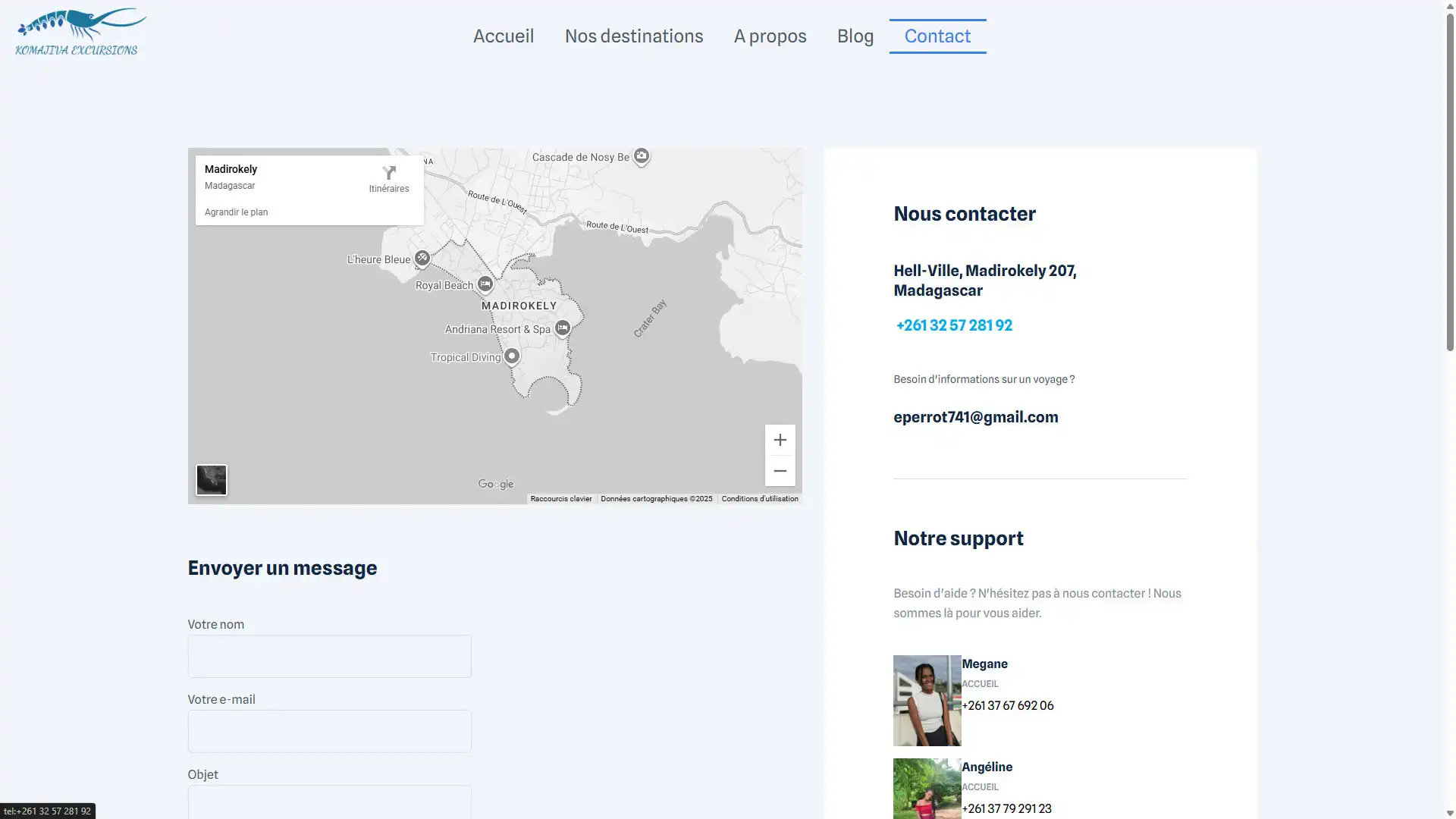This screenshot has width=1456, height=819.
Task: Click the L'heure Bleue restaurant marker
Action: click(x=422, y=259)
